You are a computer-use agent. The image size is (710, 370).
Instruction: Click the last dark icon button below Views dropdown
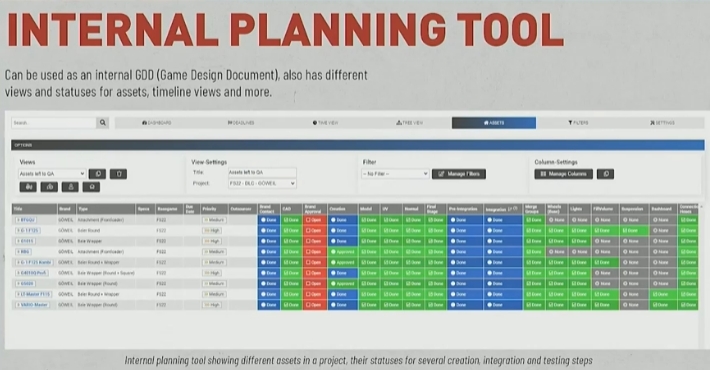click(91, 187)
